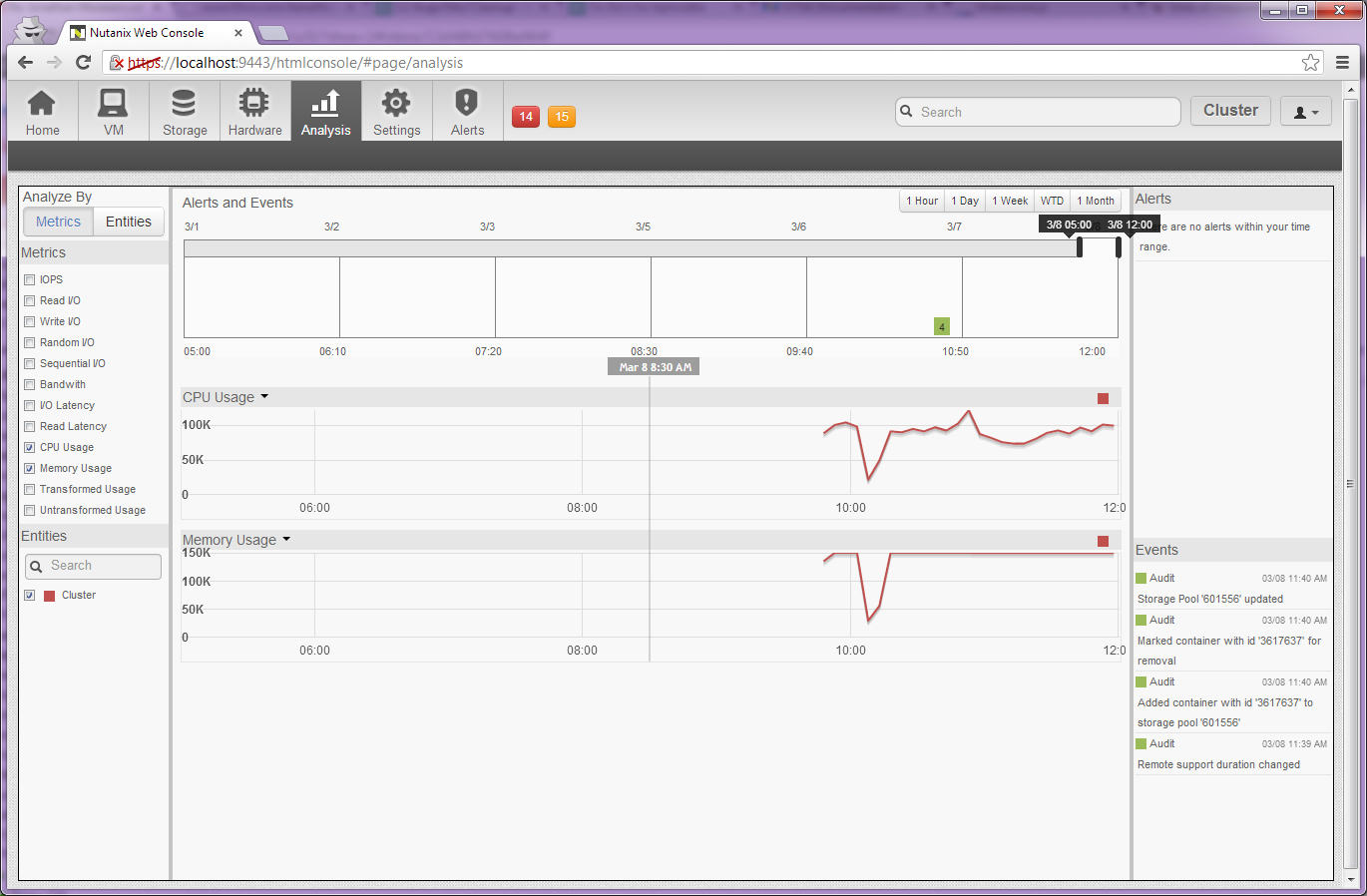
Task: Click the insecure HTTPS lock icon
Action: [x=117, y=63]
